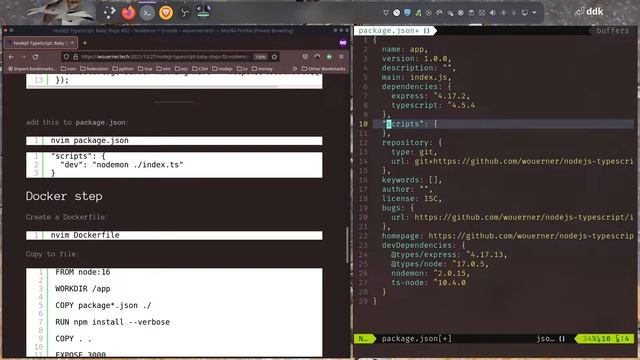
Task: Launch the terminal from the top dock
Action: 147,13
